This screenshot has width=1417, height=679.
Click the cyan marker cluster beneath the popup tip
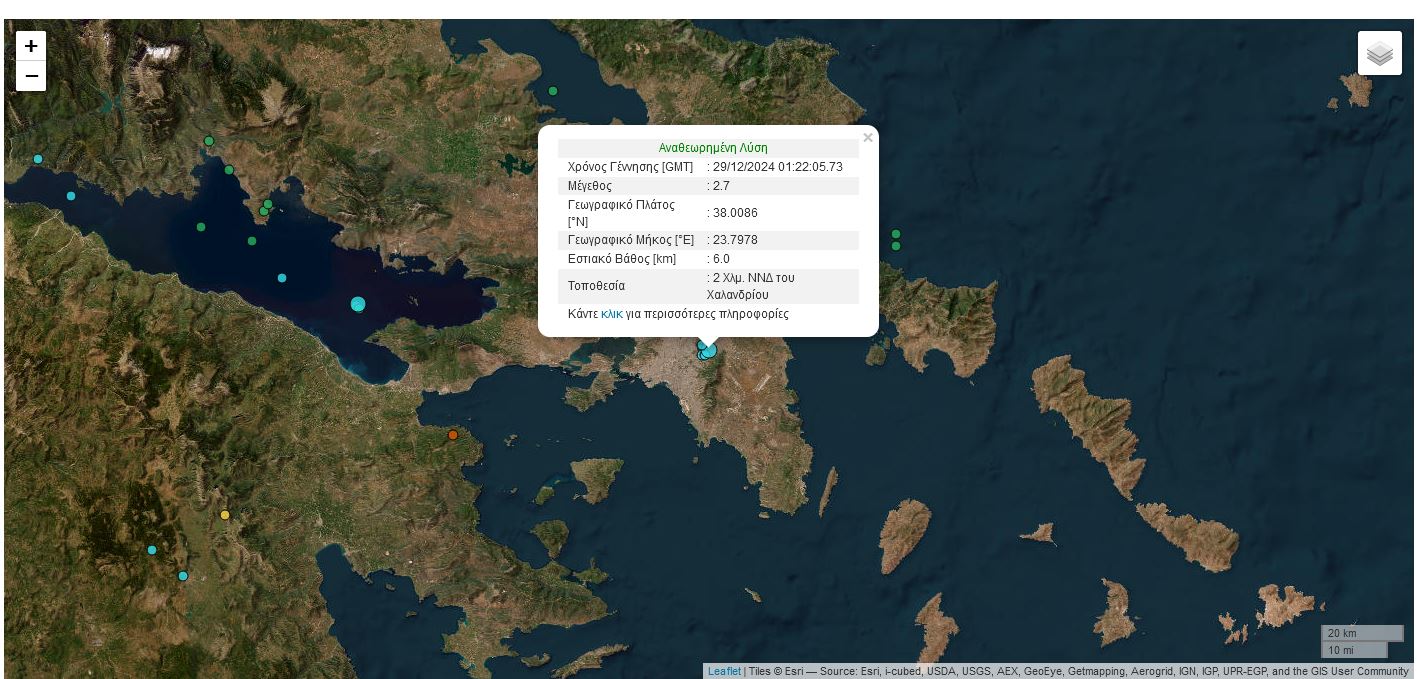pos(707,350)
